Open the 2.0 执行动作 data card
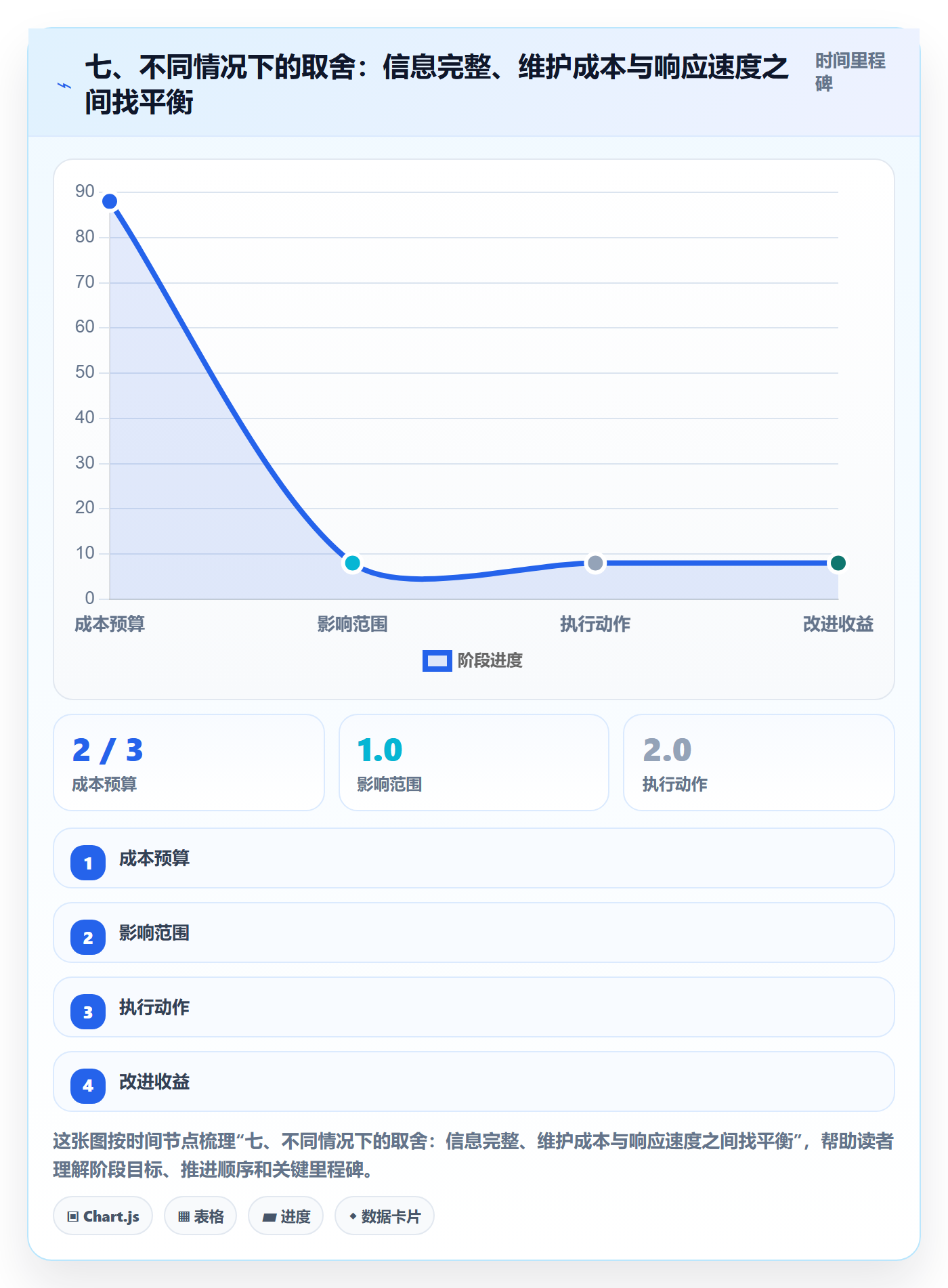 click(x=759, y=763)
